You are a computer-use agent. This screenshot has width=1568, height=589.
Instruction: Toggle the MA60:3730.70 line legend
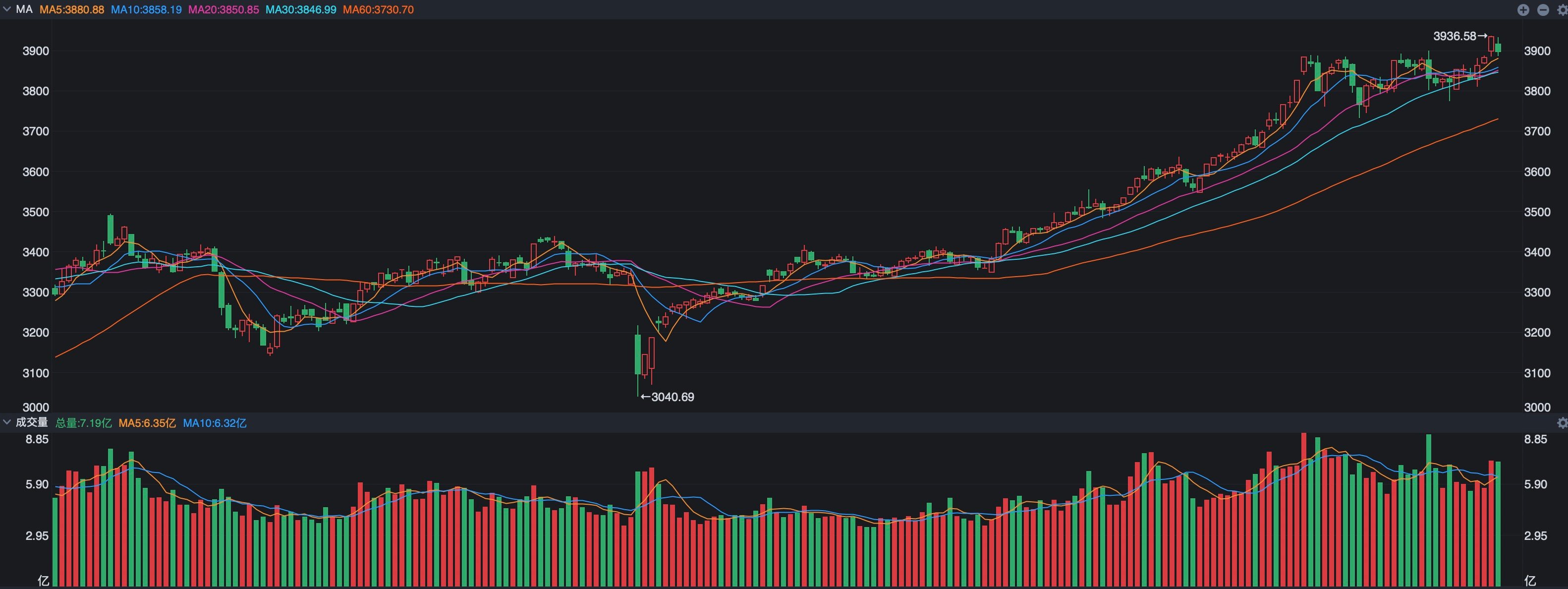pos(378,10)
